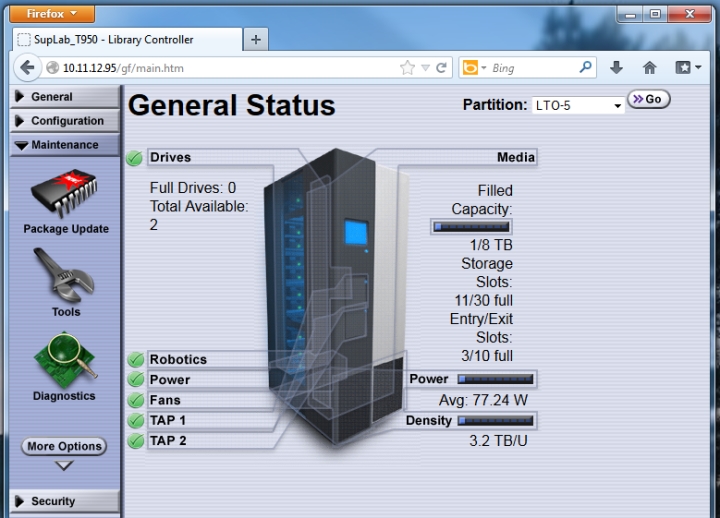Expand the General menu section
Image resolution: width=720 pixels, height=518 pixels.
click(x=65, y=97)
